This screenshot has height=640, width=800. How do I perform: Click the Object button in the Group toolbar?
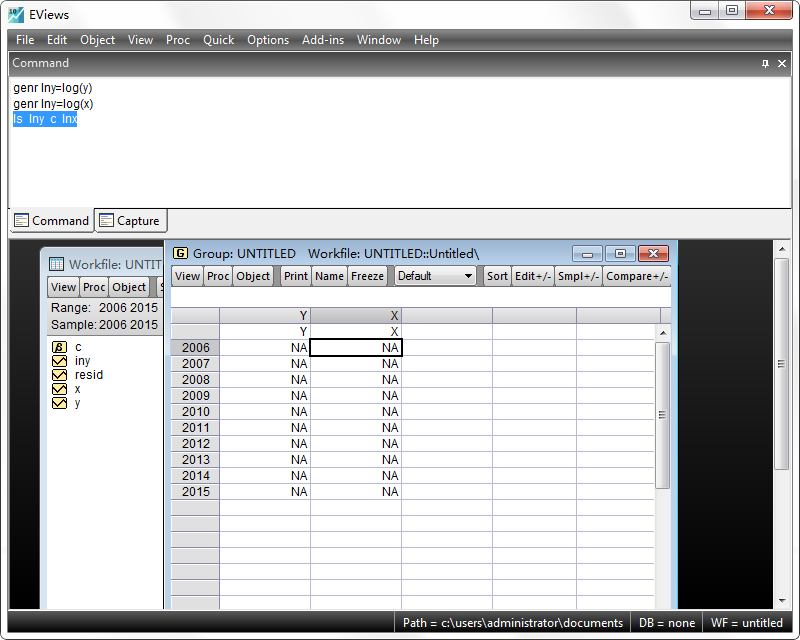tap(252, 275)
